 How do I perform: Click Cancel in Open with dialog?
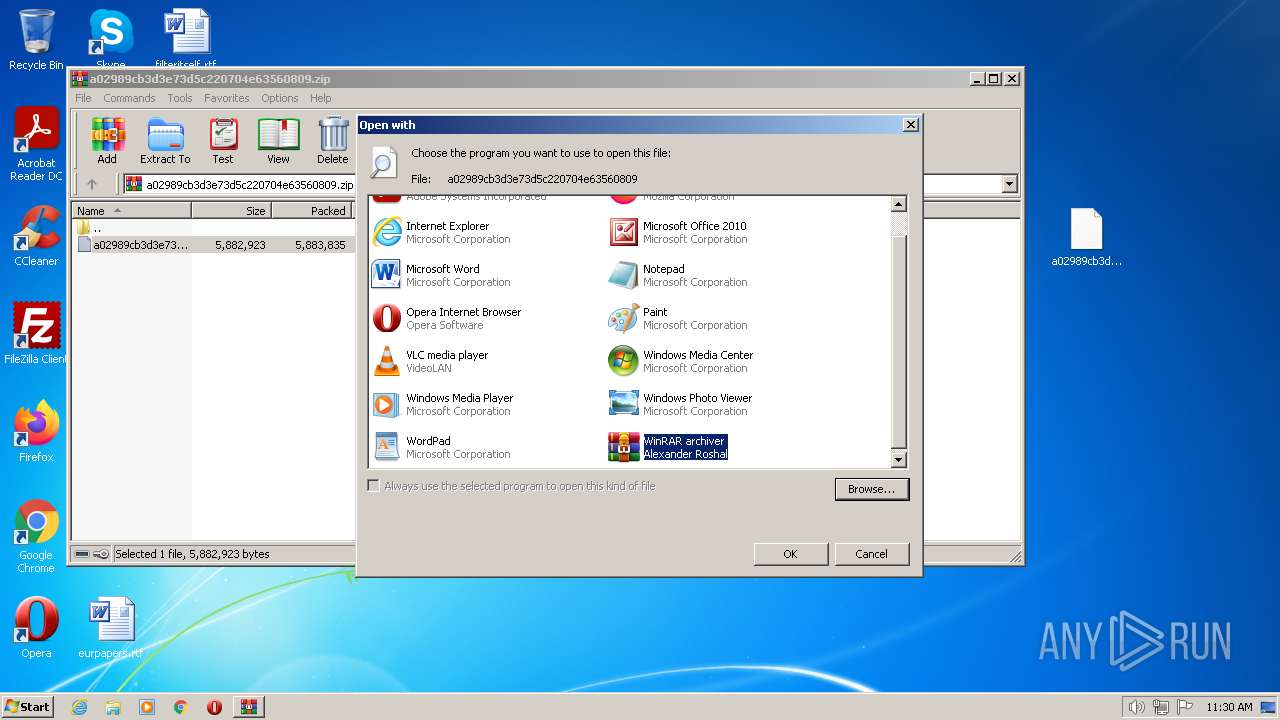(x=871, y=554)
